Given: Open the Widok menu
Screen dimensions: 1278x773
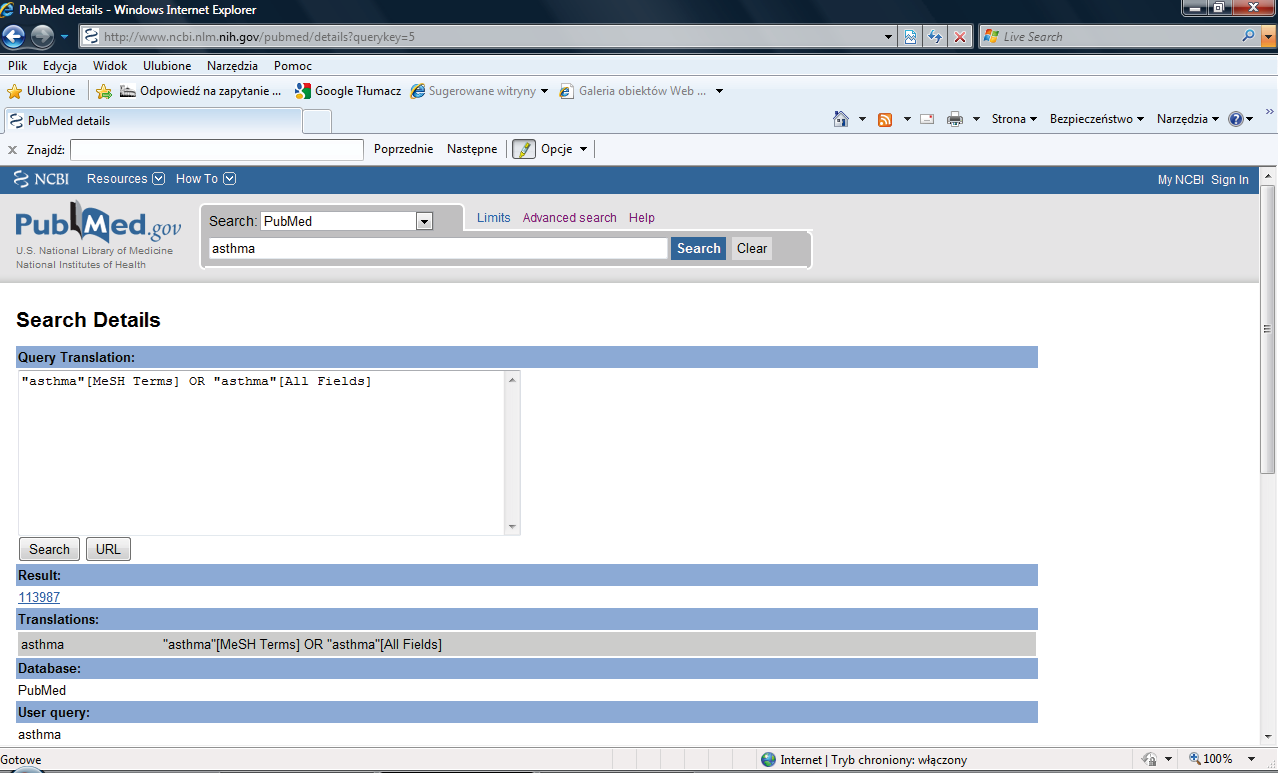Looking at the screenshot, I should click(x=110, y=66).
